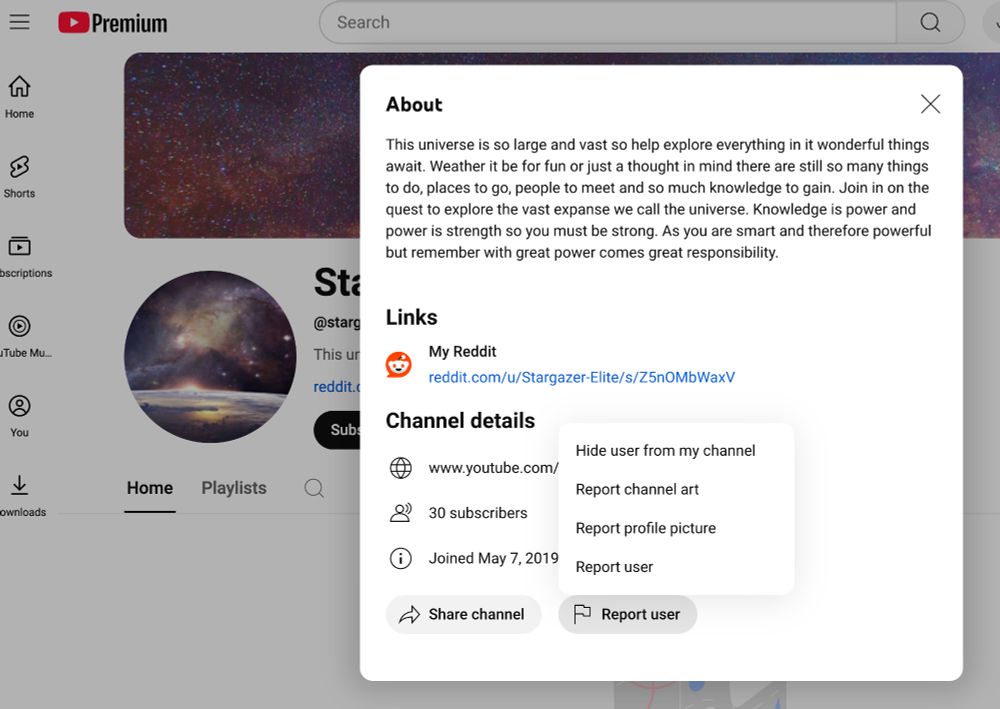Switch to the Playlists tab

pos(234,488)
